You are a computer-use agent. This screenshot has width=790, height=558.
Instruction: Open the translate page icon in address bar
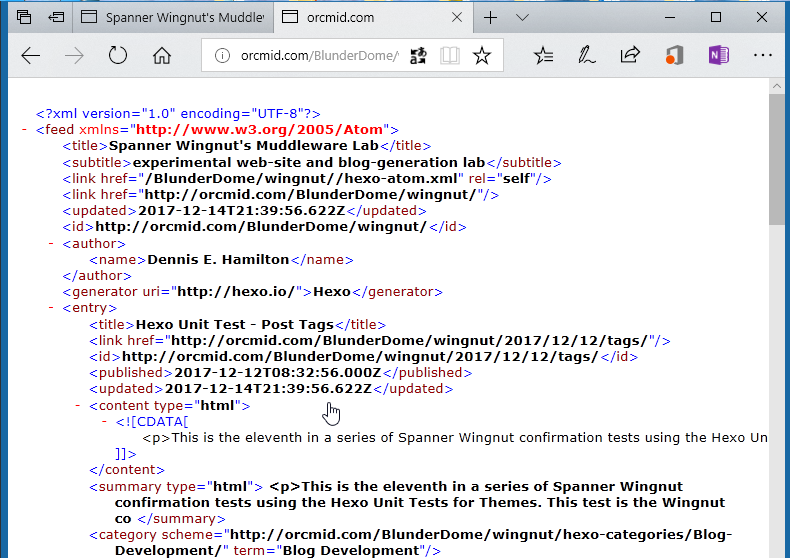[x=418, y=56]
